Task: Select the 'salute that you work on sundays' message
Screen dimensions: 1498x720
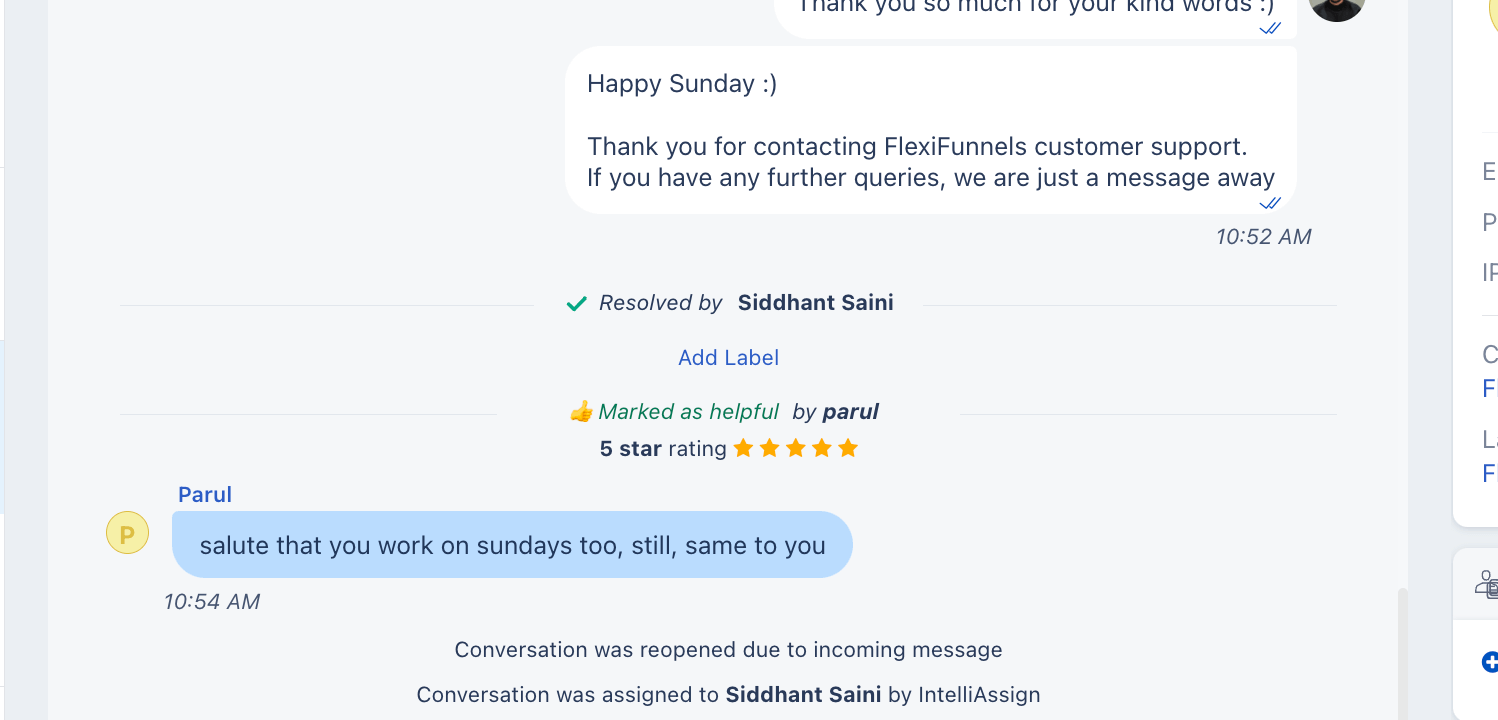Action: (512, 545)
